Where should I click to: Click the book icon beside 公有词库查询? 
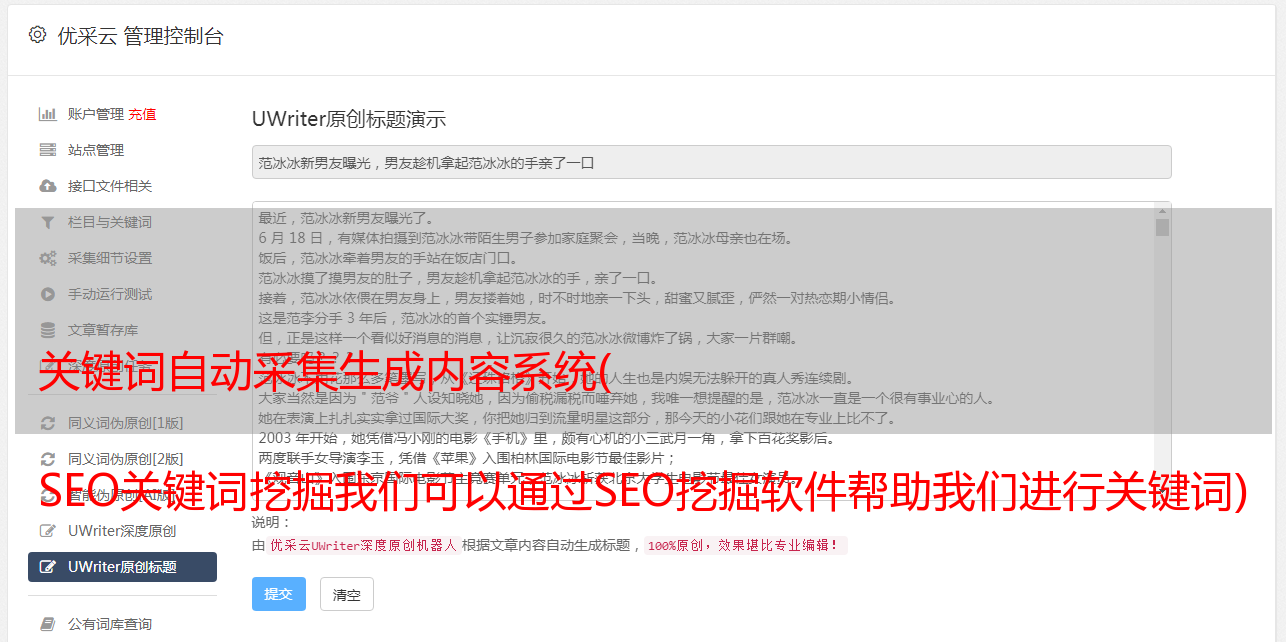(x=47, y=624)
